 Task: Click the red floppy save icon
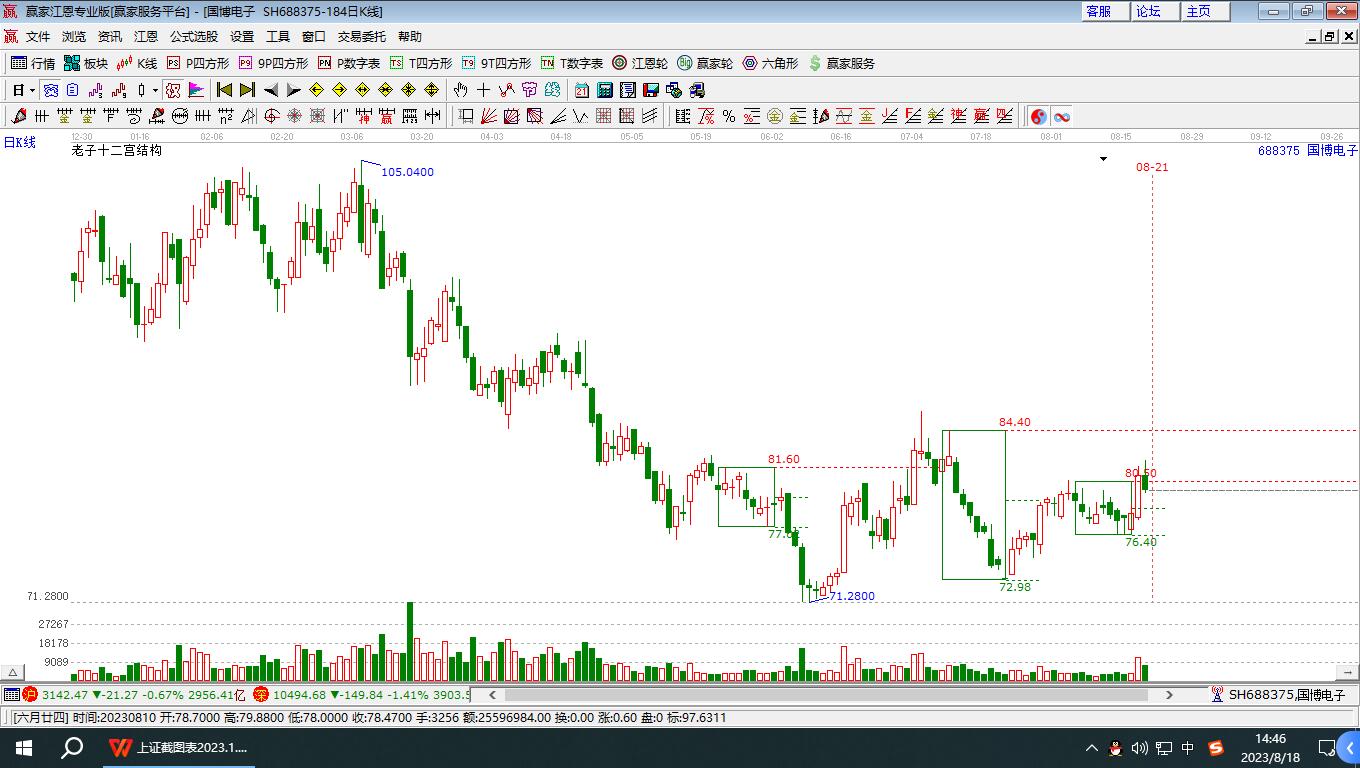point(651,90)
